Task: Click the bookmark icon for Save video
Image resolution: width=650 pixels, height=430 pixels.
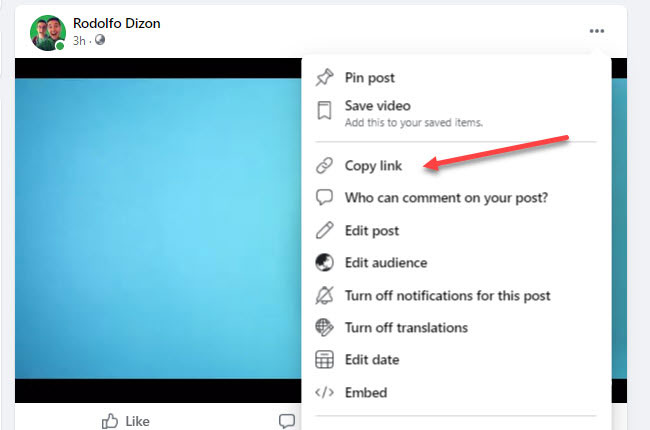Action: pos(324,110)
